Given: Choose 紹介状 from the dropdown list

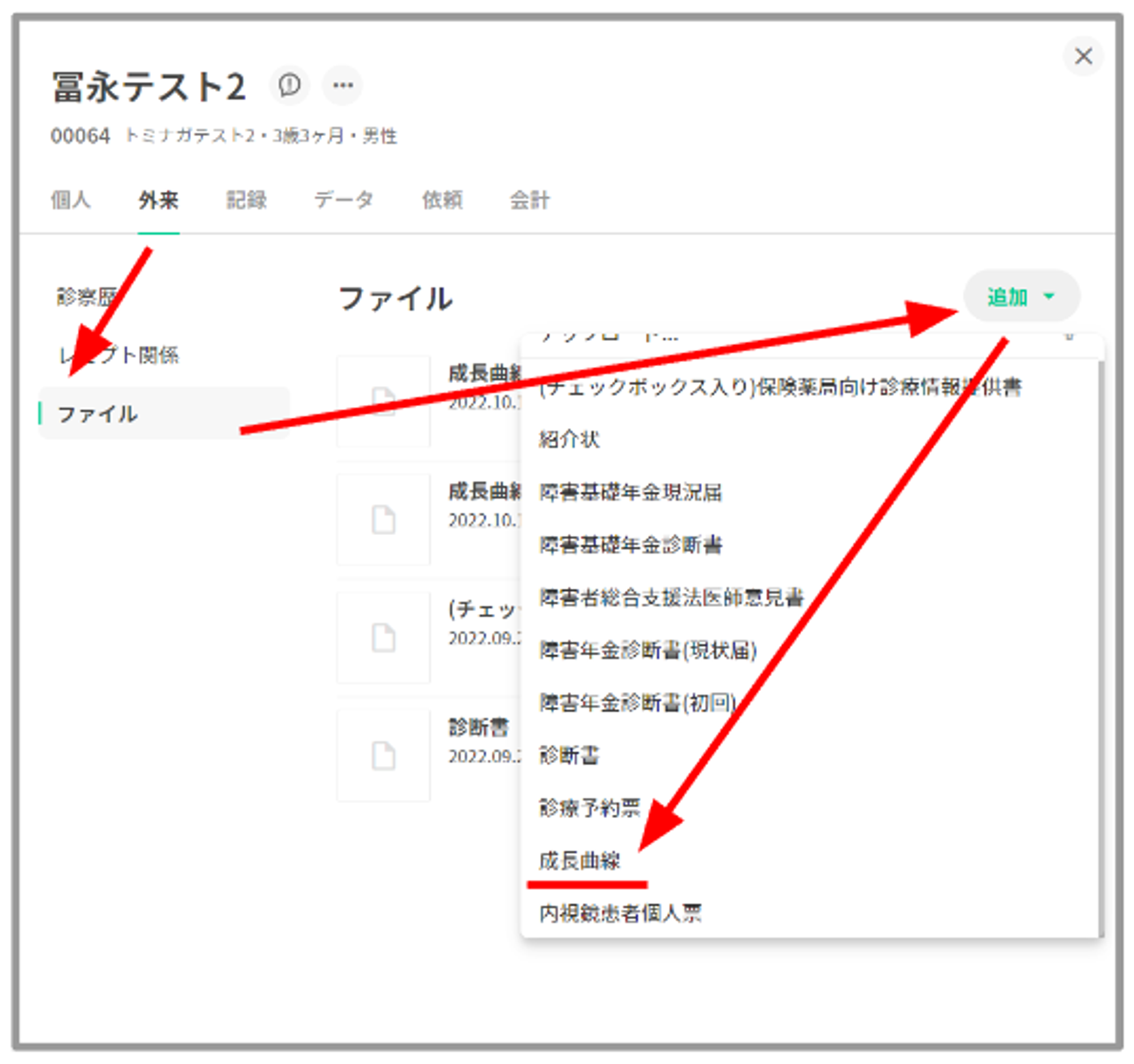Looking at the screenshot, I should [569, 440].
